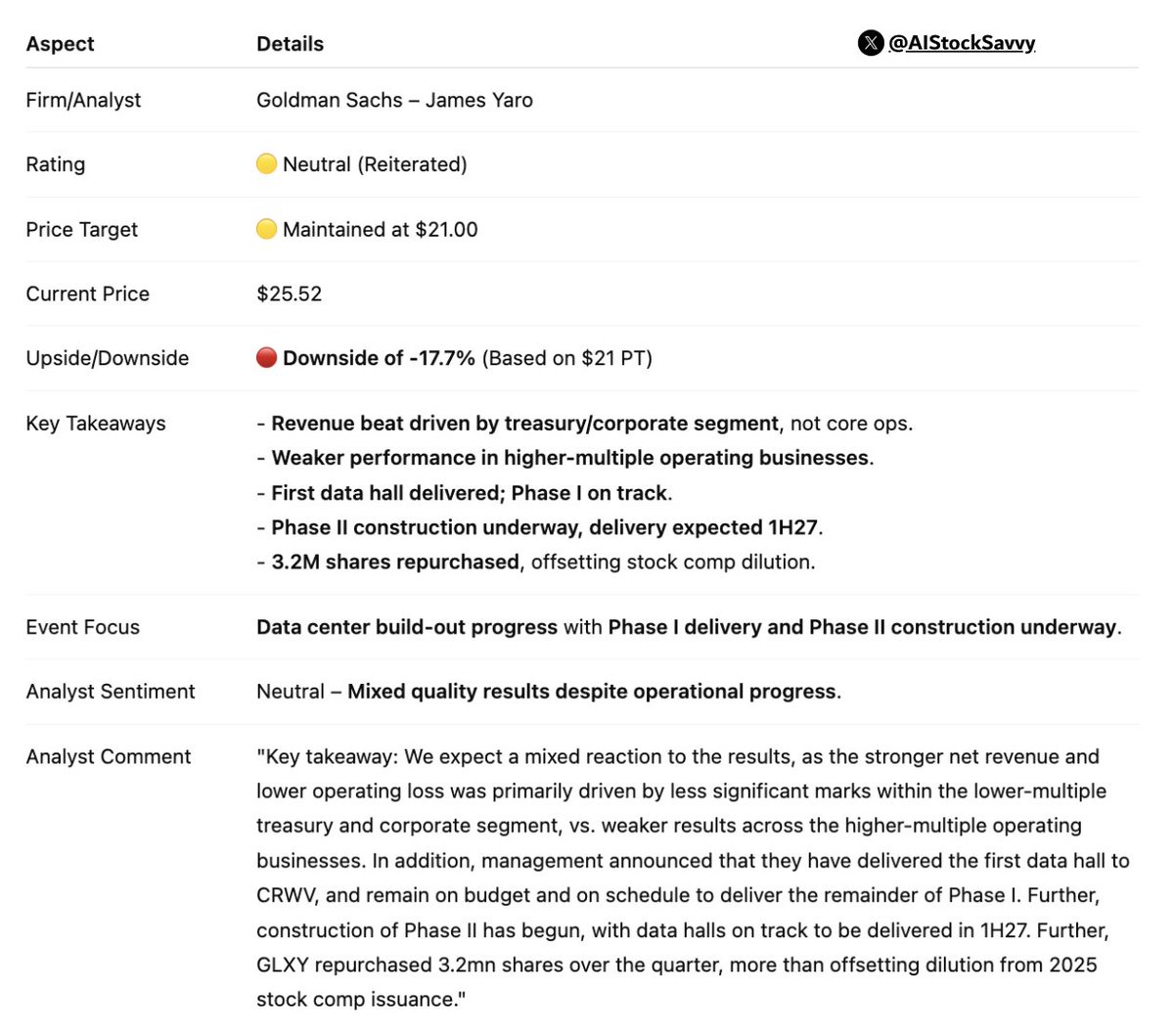1174x1036 pixels.
Task: Open the @AIStockSavvy handle link
Action: coord(961,43)
